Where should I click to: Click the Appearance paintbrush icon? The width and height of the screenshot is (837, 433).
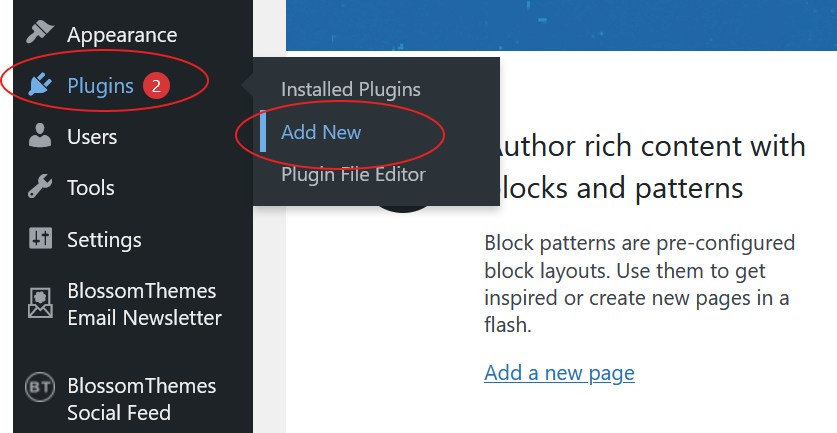pos(40,33)
